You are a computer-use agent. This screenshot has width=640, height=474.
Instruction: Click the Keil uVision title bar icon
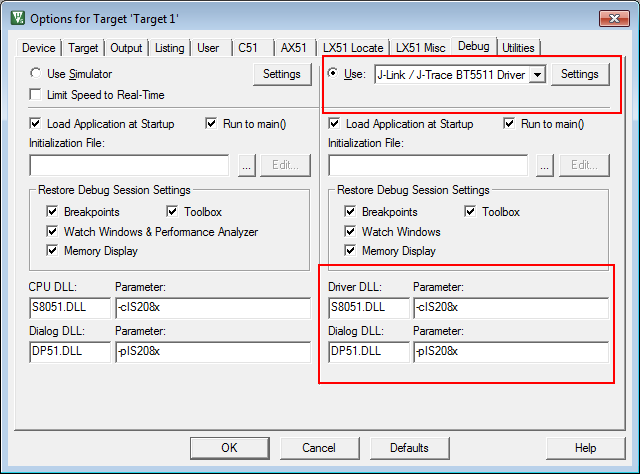(17, 19)
